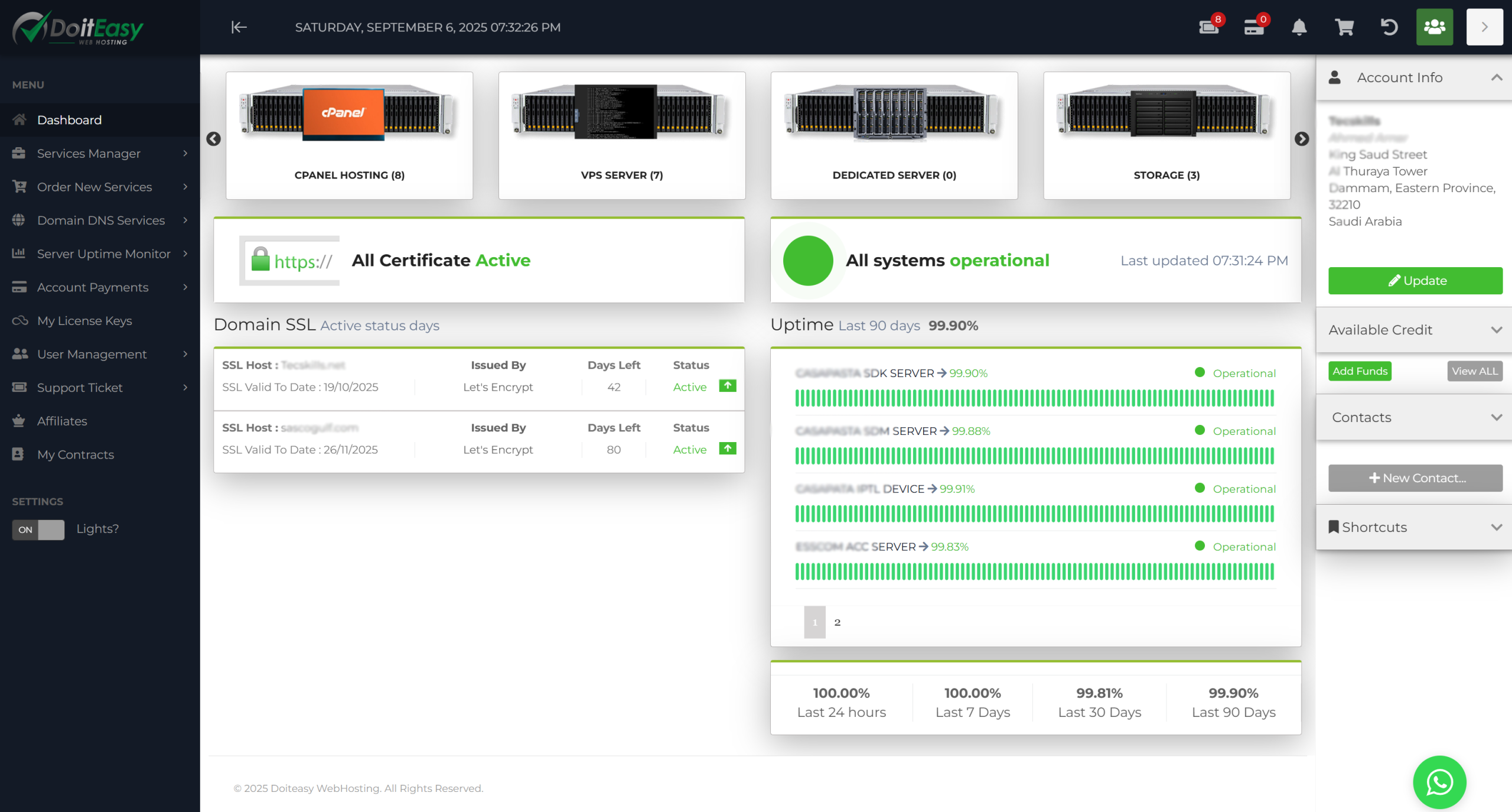
Task: Open the tickets icon with badge 8
Action: coord(1209,27)
